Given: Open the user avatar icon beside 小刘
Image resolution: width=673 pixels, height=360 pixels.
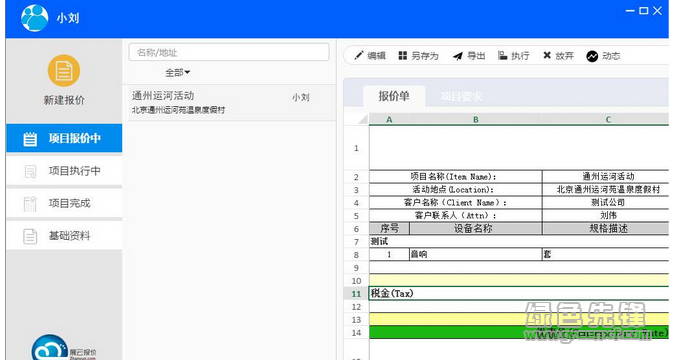Looking at the screenshot, I should click(x=34, y=18).
